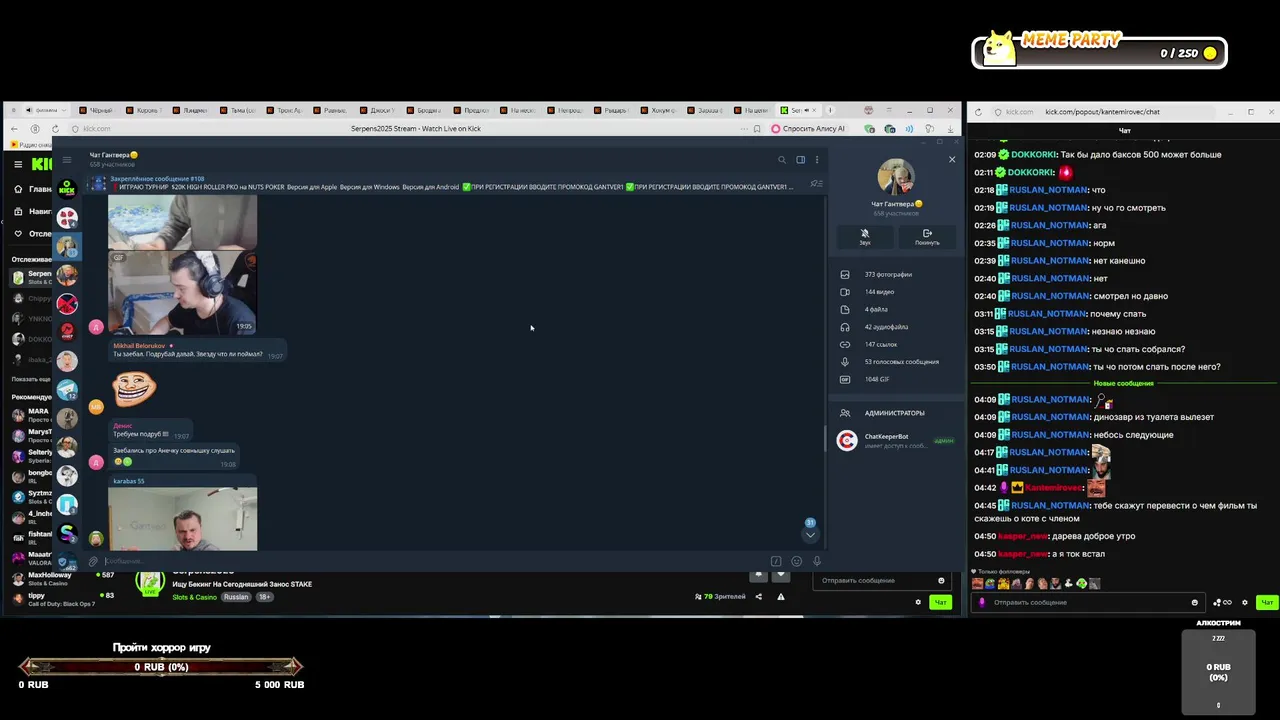
Task: Open emoji picker in the stream chat field
Action: click(x=940, y=580)
